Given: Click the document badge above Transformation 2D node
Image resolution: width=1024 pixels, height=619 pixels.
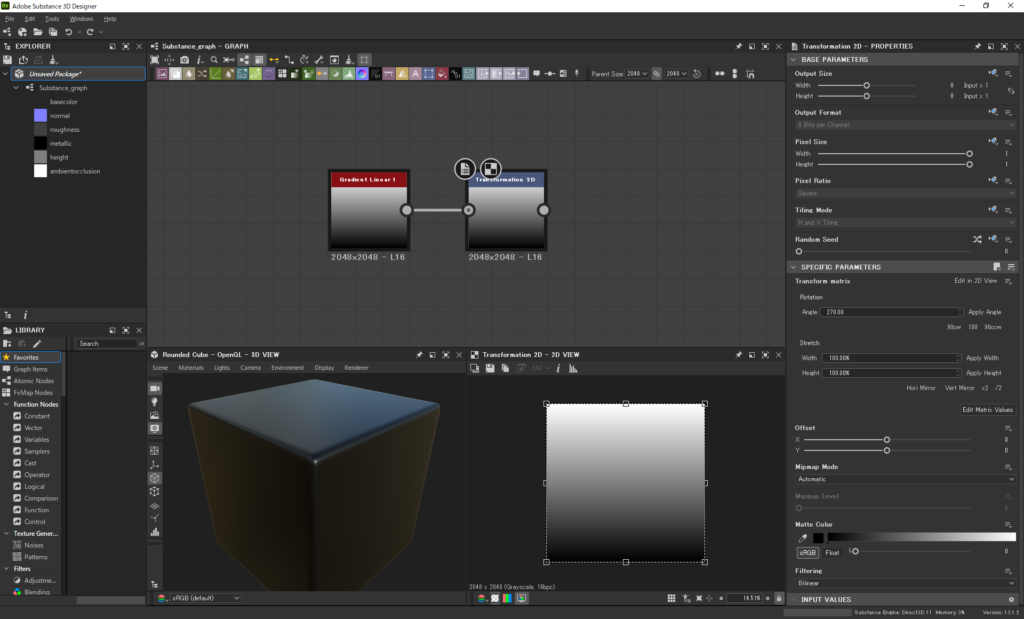Looking at the screenshot, I should tap(465, 169).
